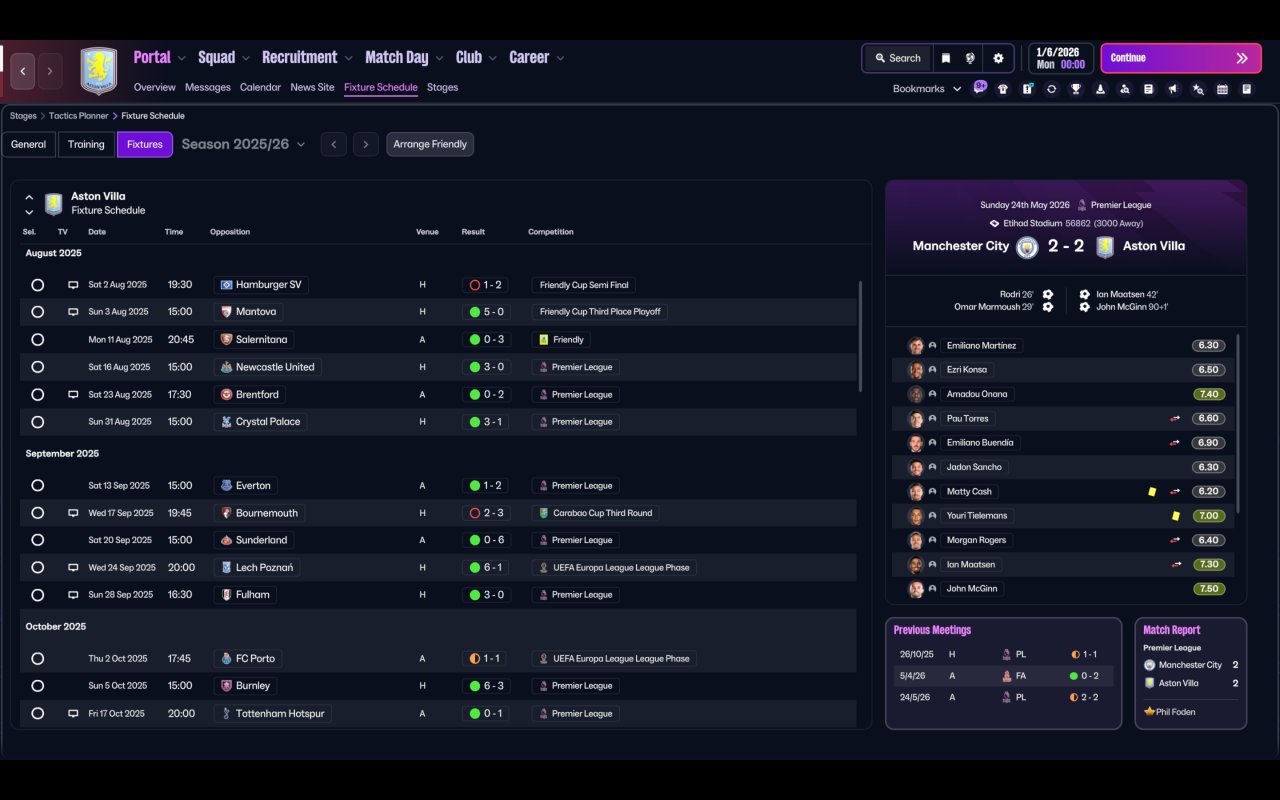Click the Tactics Planner breadcrumb

click(x=79, y=116)
